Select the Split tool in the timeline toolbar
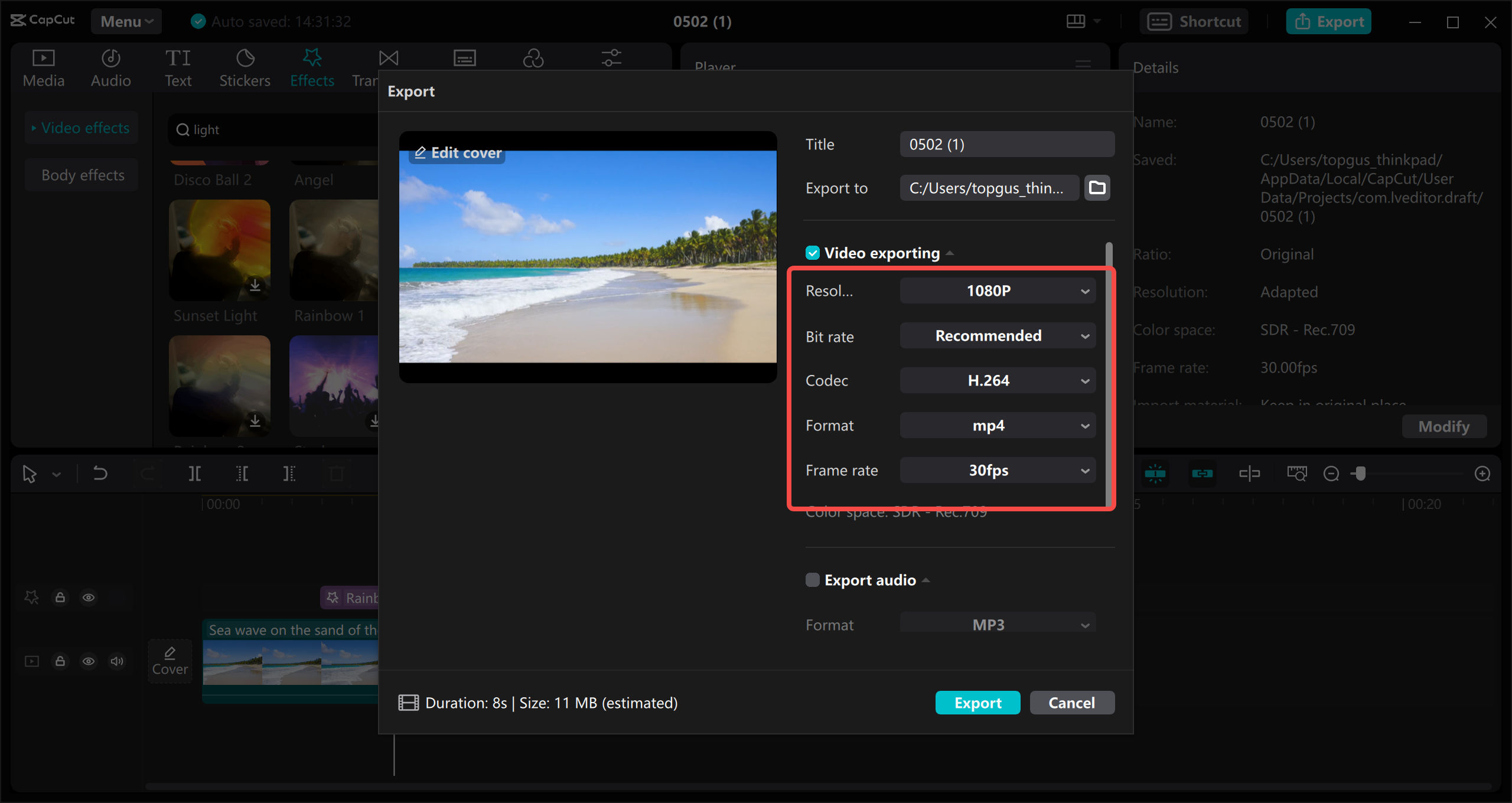Image resolution: width=1512 pixels, height=803 pixels. 195,473
